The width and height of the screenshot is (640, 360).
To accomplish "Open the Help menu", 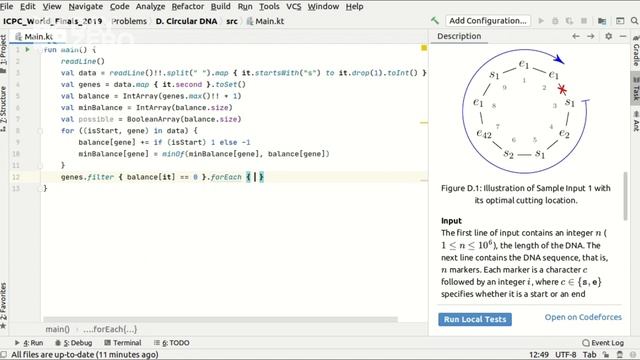I will click(354, 7).
